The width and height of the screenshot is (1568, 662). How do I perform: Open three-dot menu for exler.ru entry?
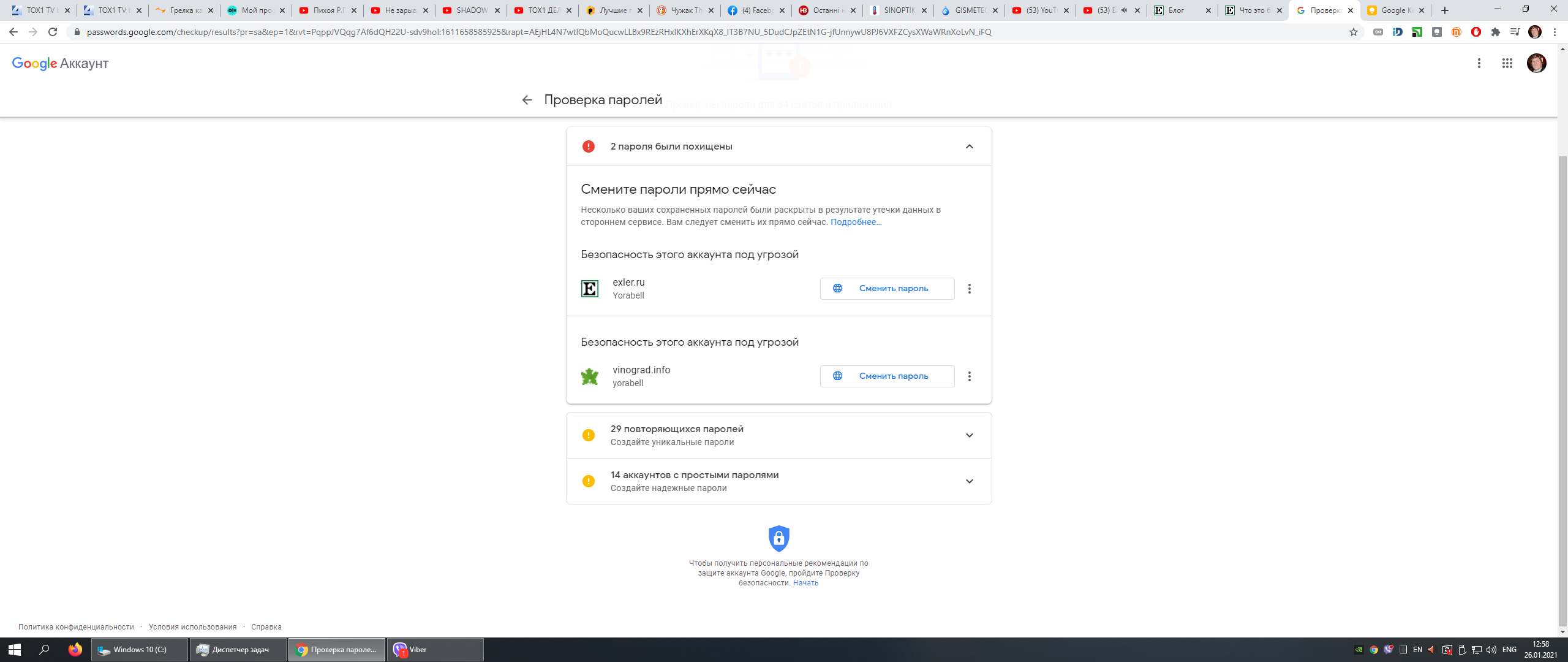(969, 289)
